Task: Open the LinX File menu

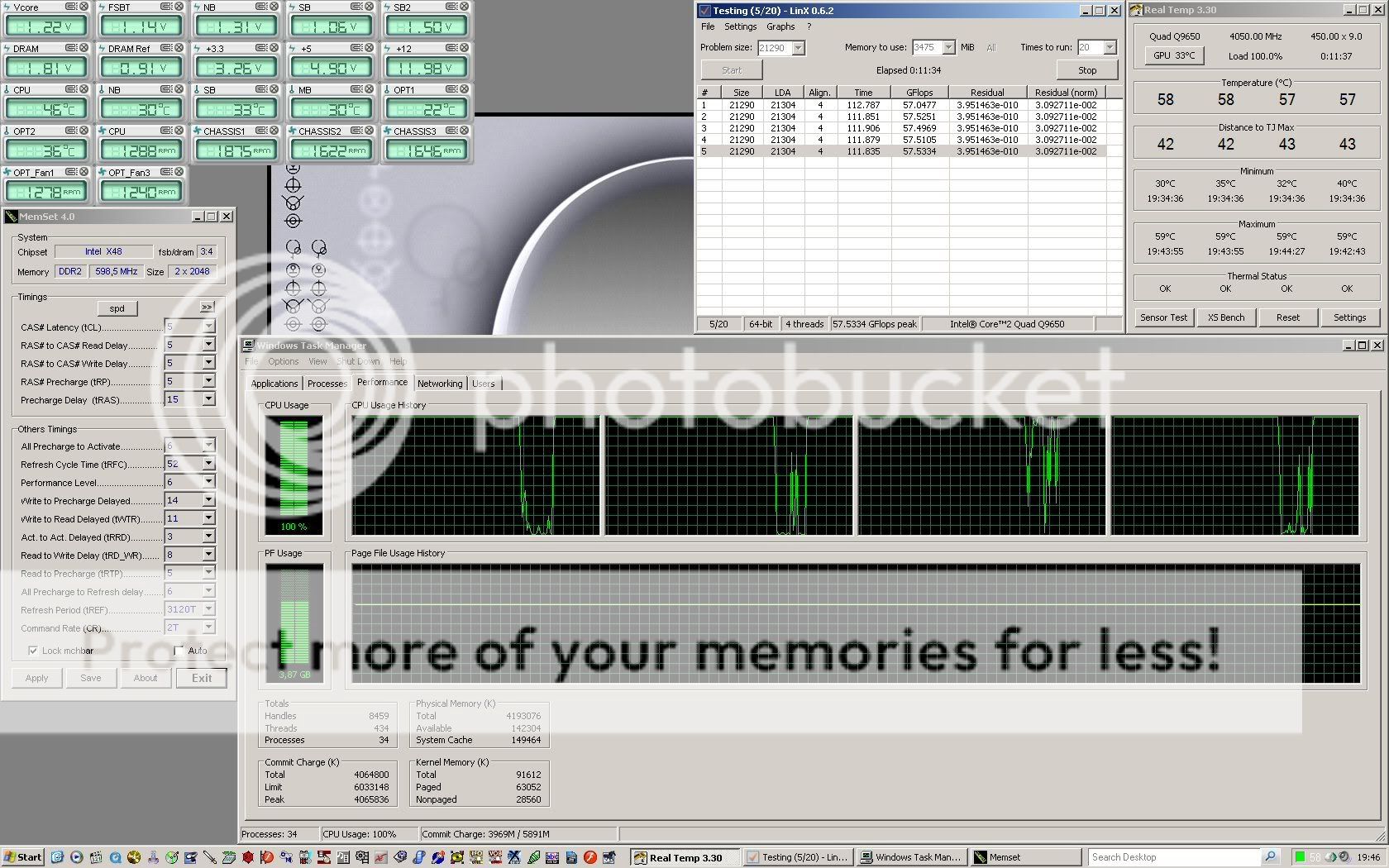Action: coord(708,26)
